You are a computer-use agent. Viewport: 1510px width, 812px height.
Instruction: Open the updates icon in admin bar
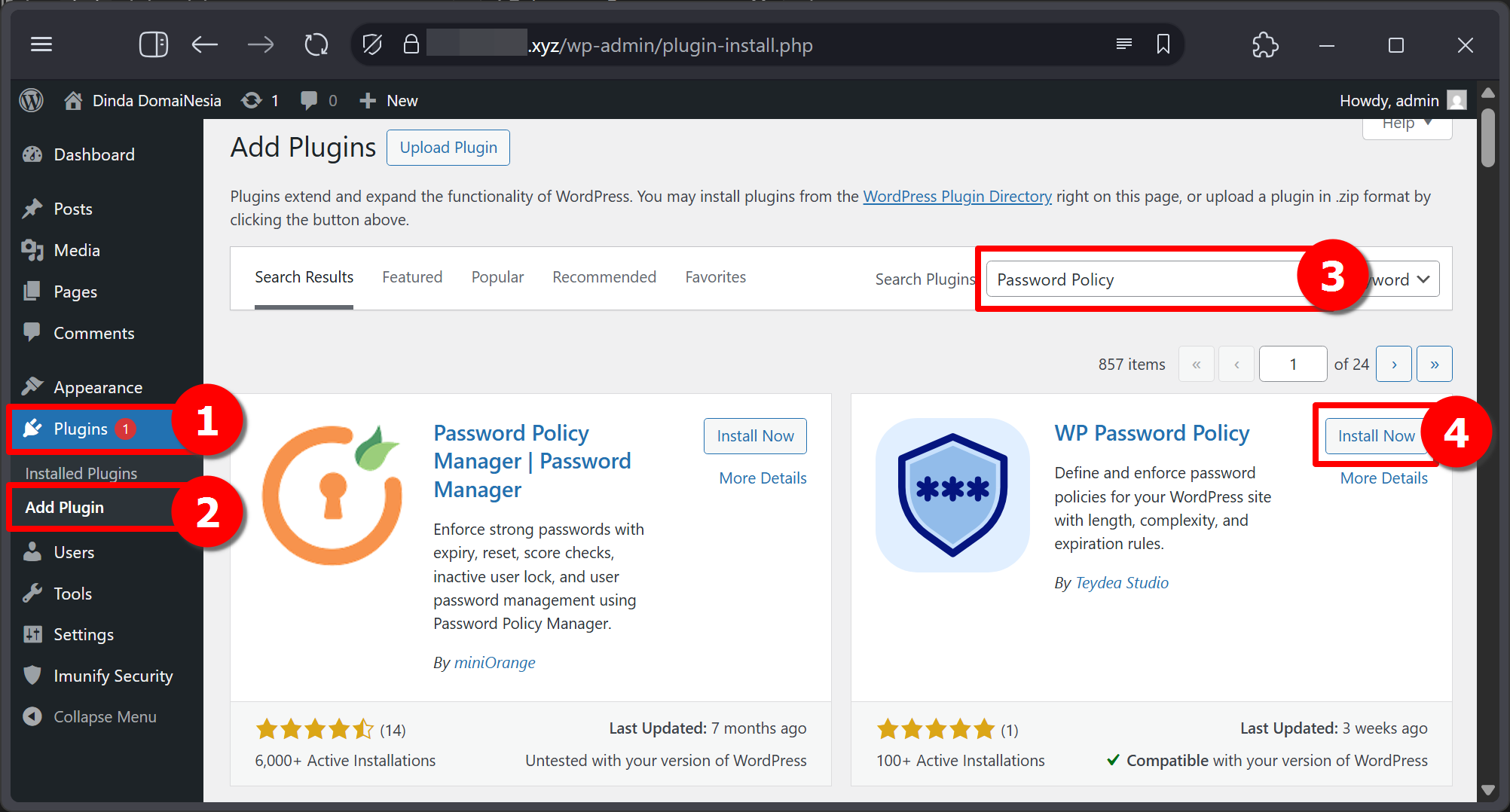260,100
